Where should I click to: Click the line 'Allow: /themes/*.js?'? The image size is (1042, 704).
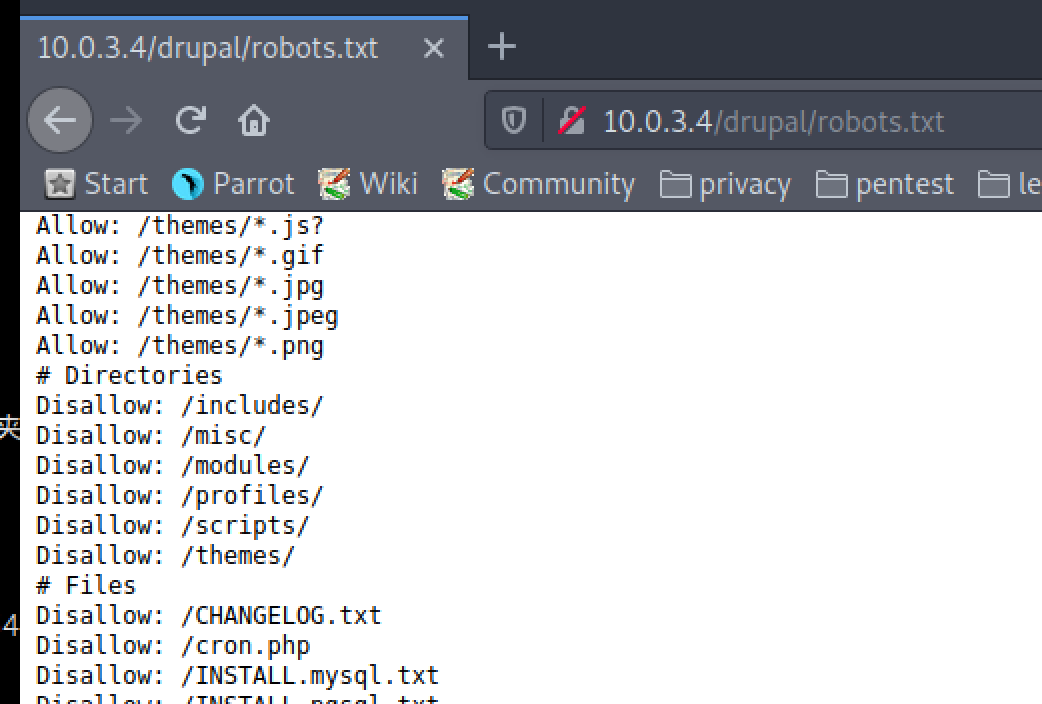(x=179, y=225)
